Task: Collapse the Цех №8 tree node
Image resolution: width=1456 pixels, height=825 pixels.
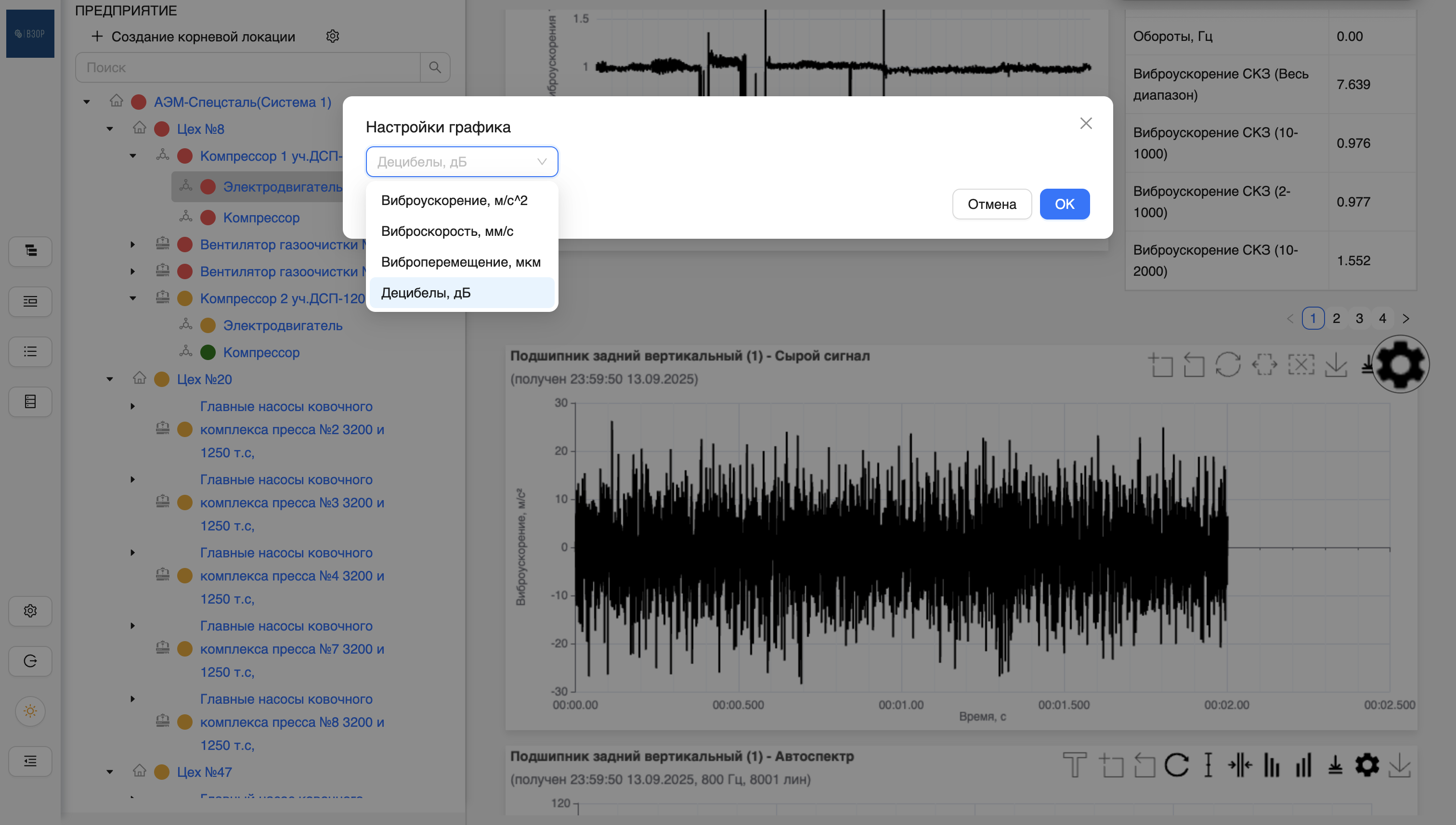Action: pos(110,129)
